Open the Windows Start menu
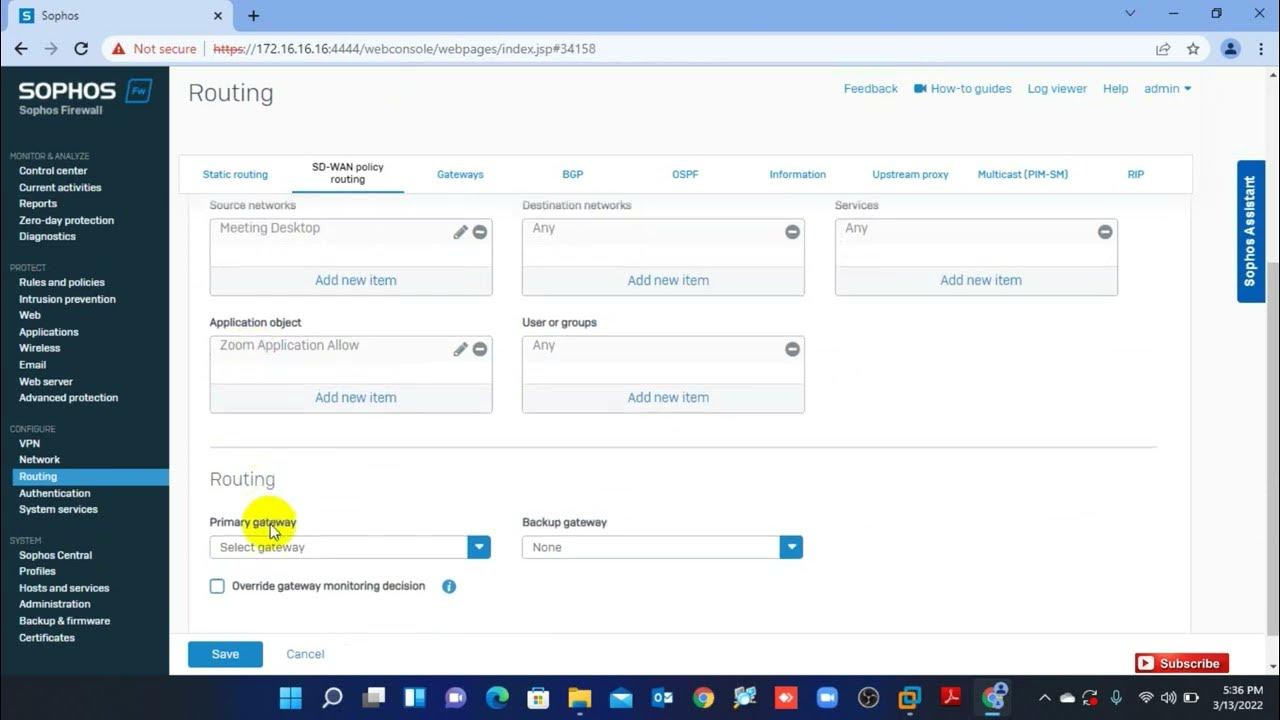 291,697
